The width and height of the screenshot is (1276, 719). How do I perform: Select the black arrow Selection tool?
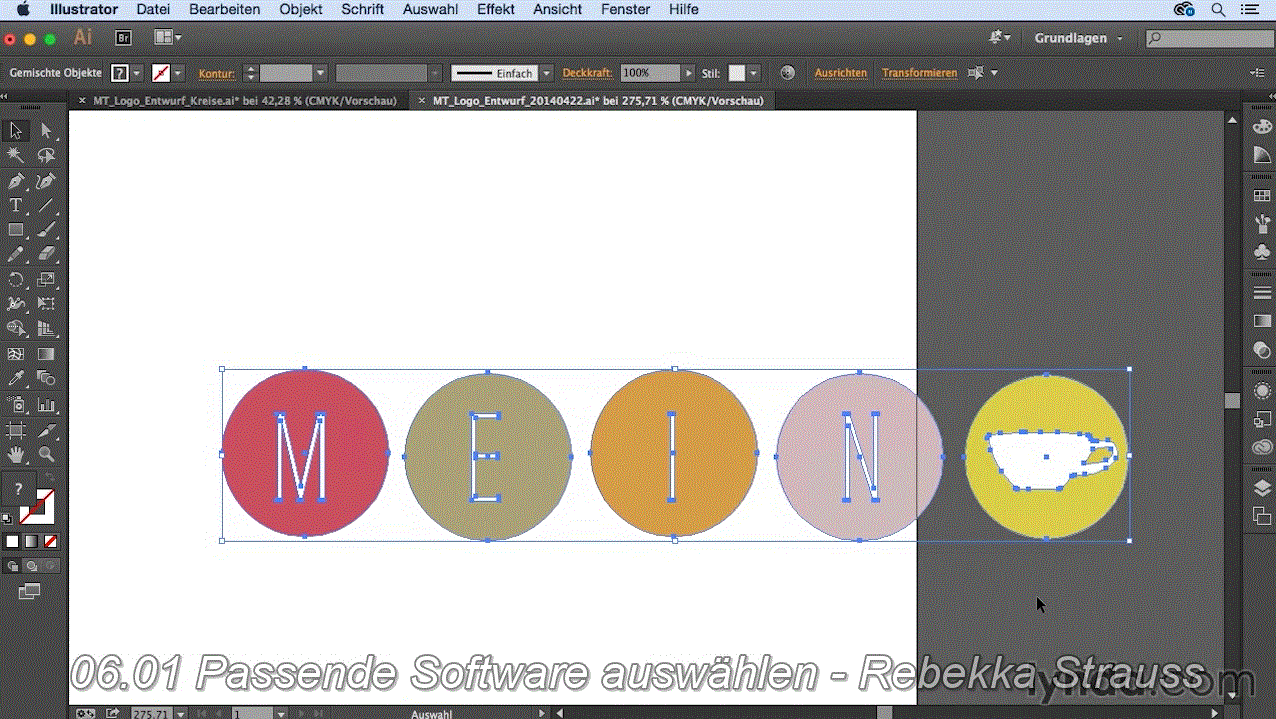[16, 131]
